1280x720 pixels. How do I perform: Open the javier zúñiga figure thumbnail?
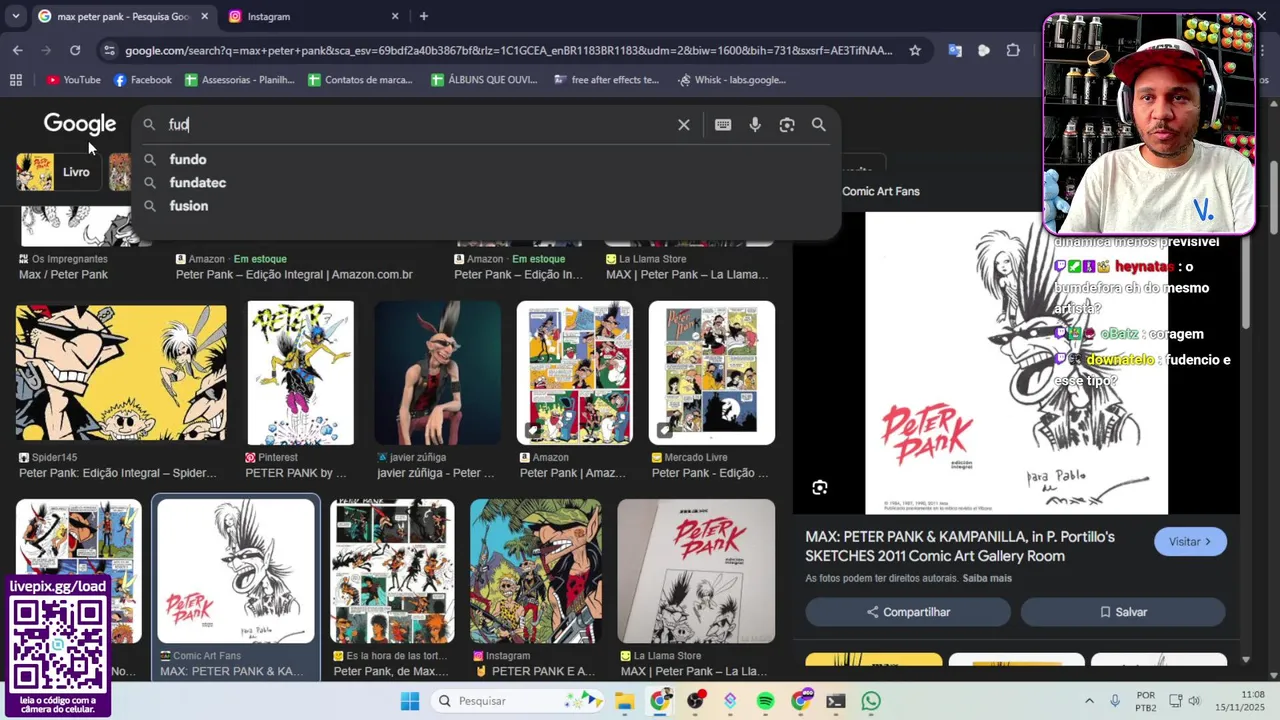438,373
